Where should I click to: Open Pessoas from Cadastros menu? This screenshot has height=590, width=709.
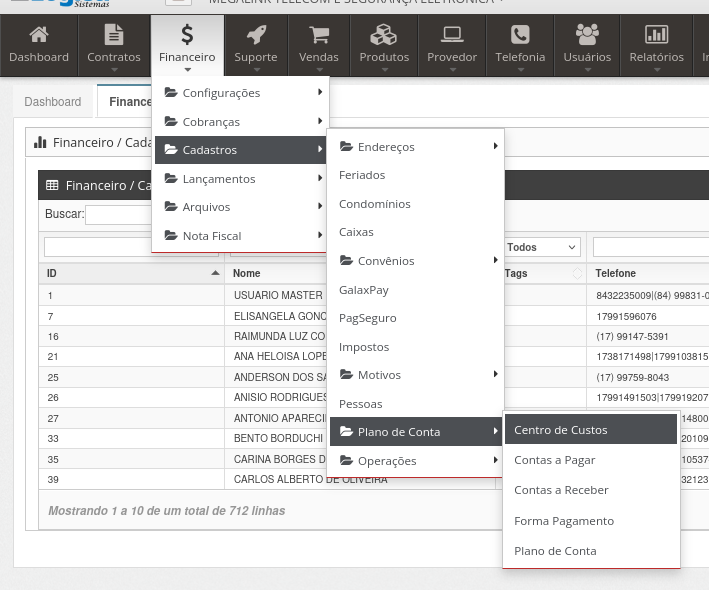(x=361, y=404)
